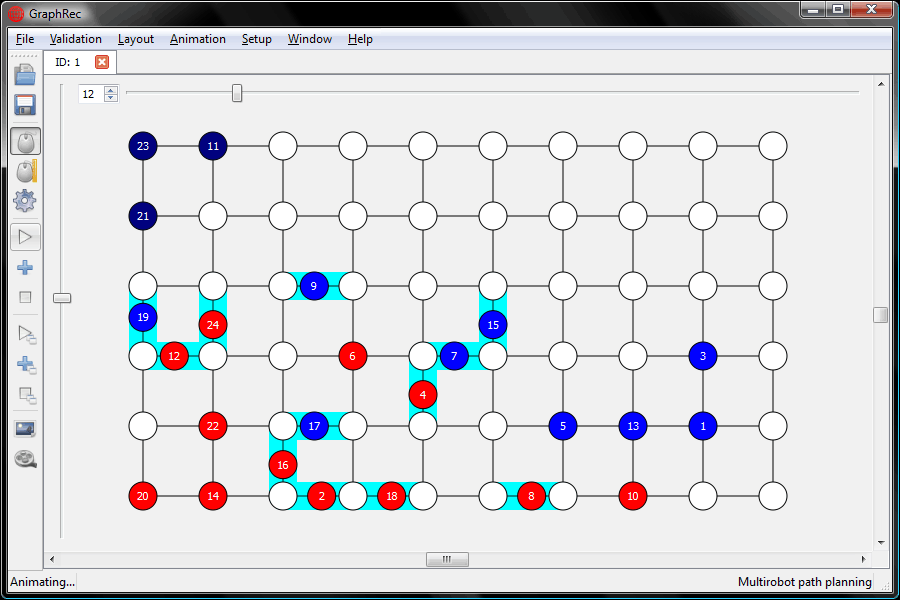900x600 pixels.
Task: Click the blue robot node 7
Action: tap(454, 356)
